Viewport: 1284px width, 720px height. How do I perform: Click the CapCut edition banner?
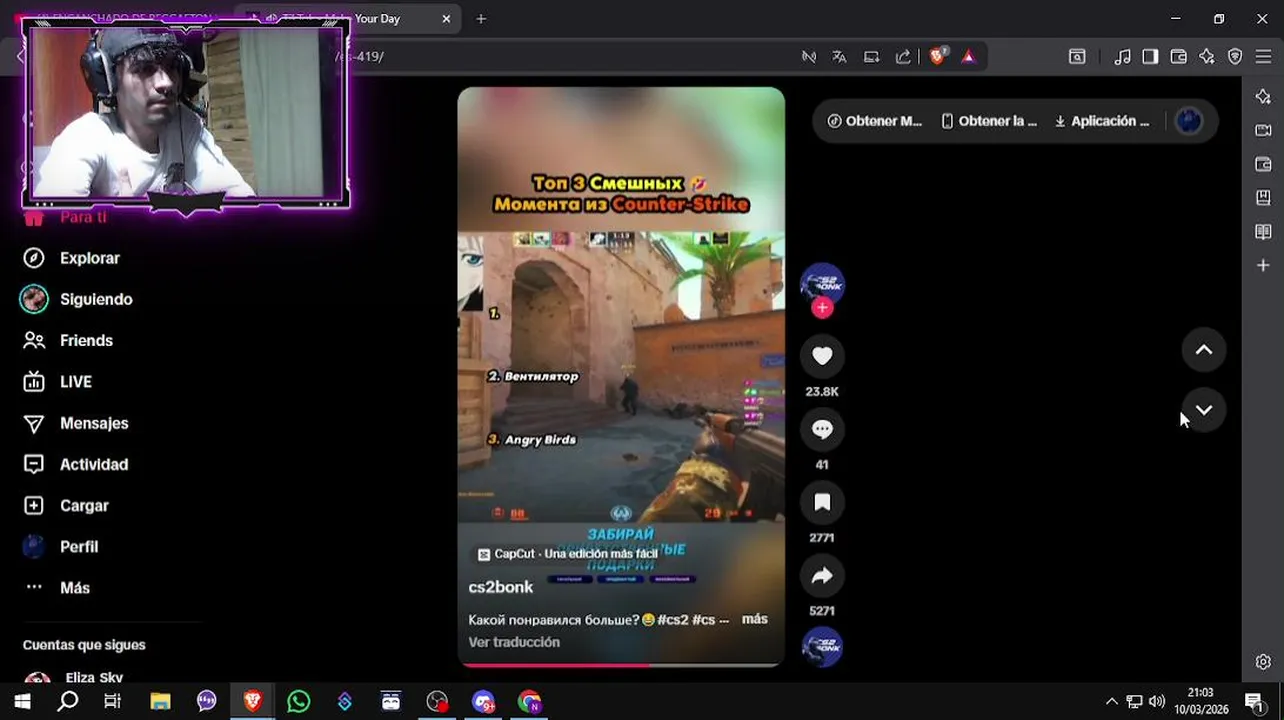click(x=567, y=554)
